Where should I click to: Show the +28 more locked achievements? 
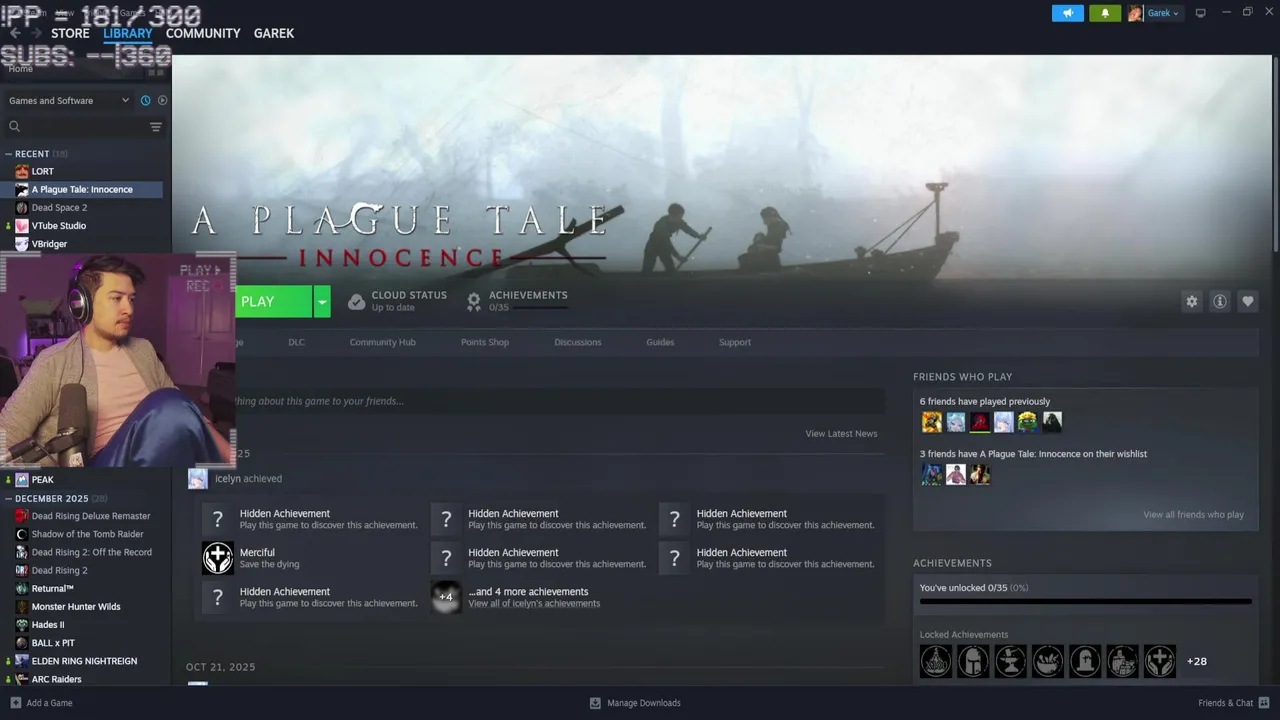1196,661
